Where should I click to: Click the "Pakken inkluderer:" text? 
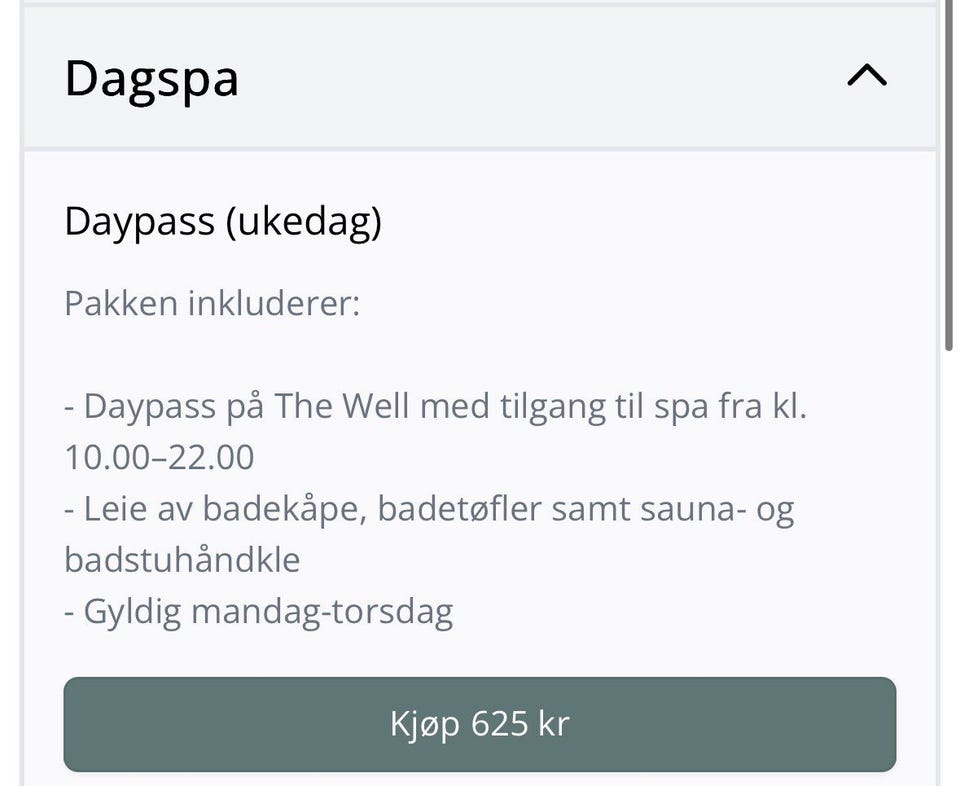click(x=212, y=302)
